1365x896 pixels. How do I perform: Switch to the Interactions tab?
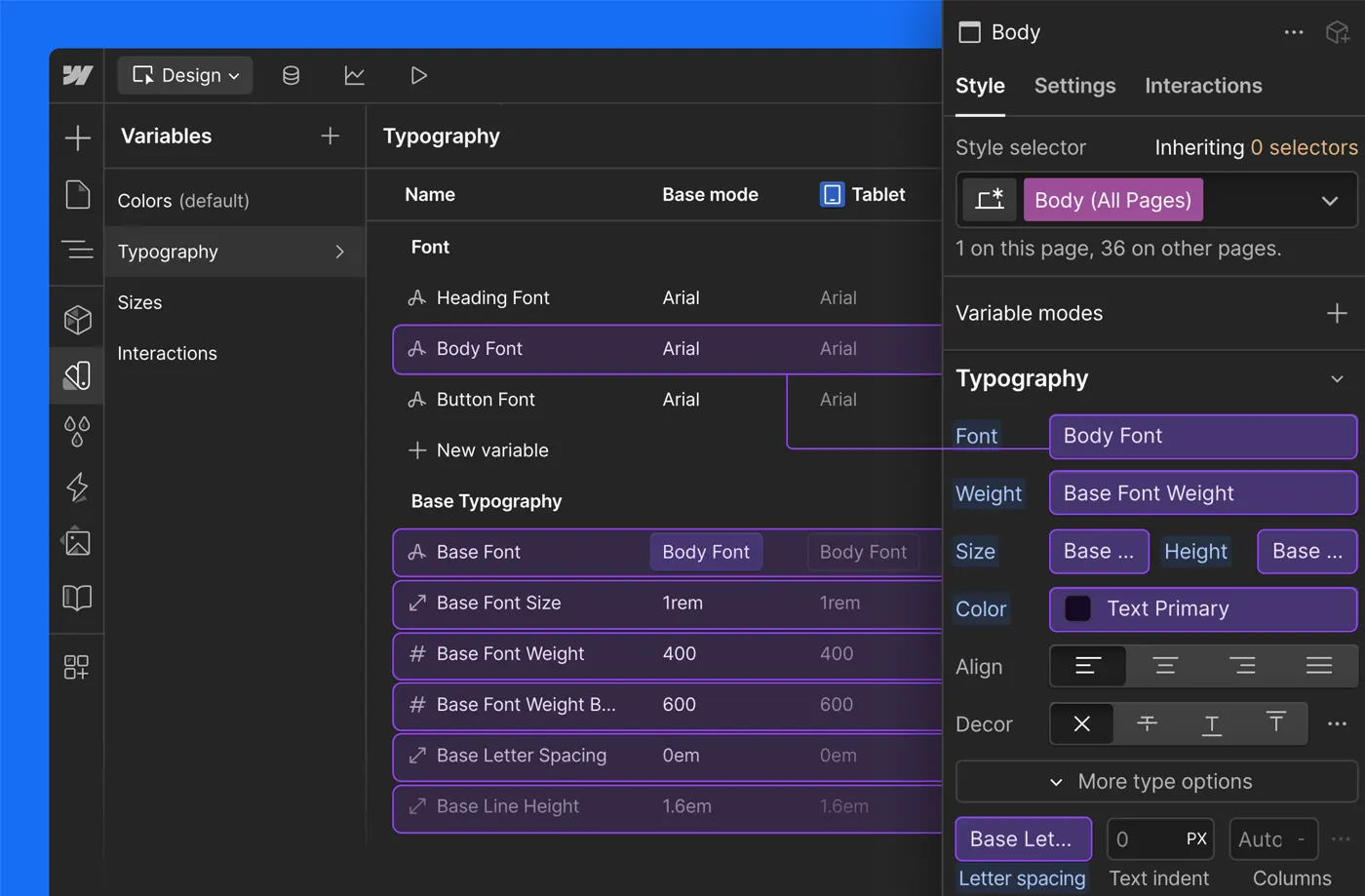click(x=1202, y=86)
